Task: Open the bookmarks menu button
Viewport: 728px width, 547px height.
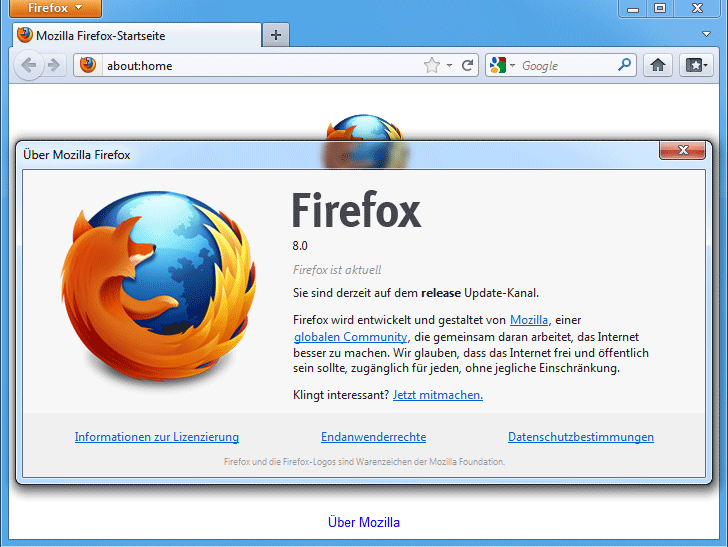Action: (696, 65)
